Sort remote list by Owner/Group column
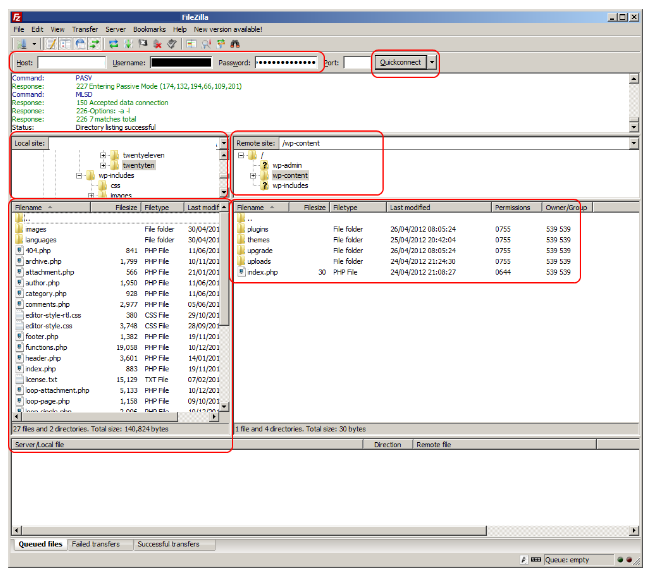 tap(568, 208)
